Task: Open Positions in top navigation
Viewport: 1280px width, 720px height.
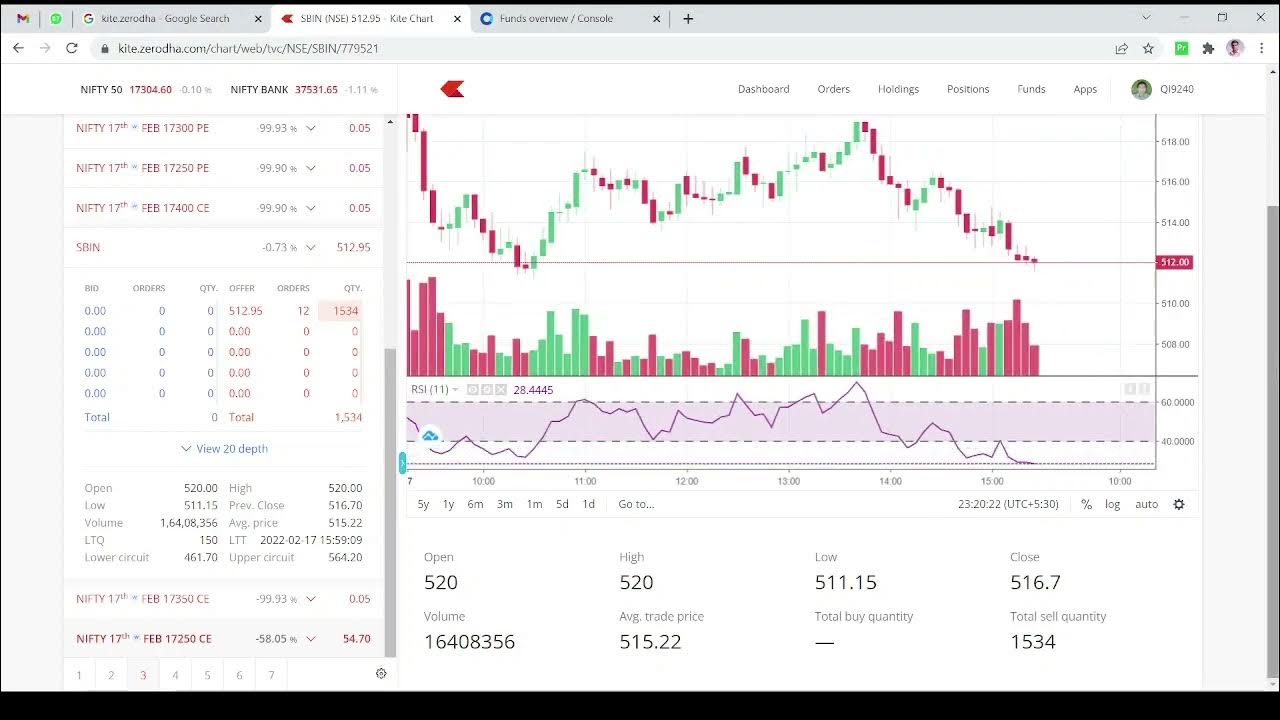Action: [968, 89]
